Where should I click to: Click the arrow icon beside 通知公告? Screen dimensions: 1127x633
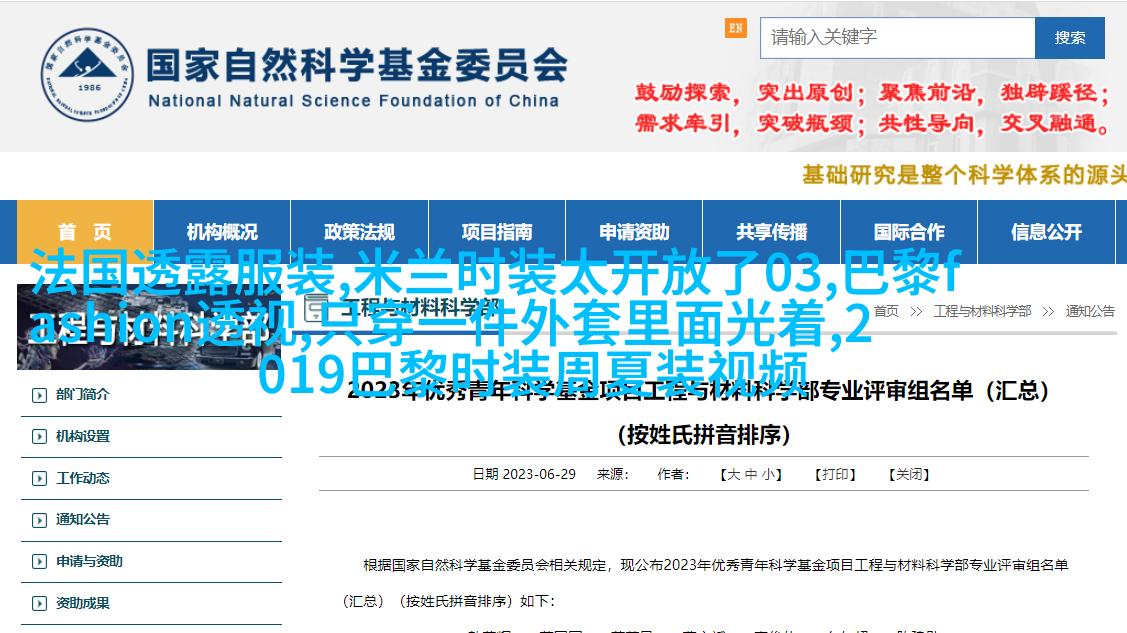click(x=40, y=520)
